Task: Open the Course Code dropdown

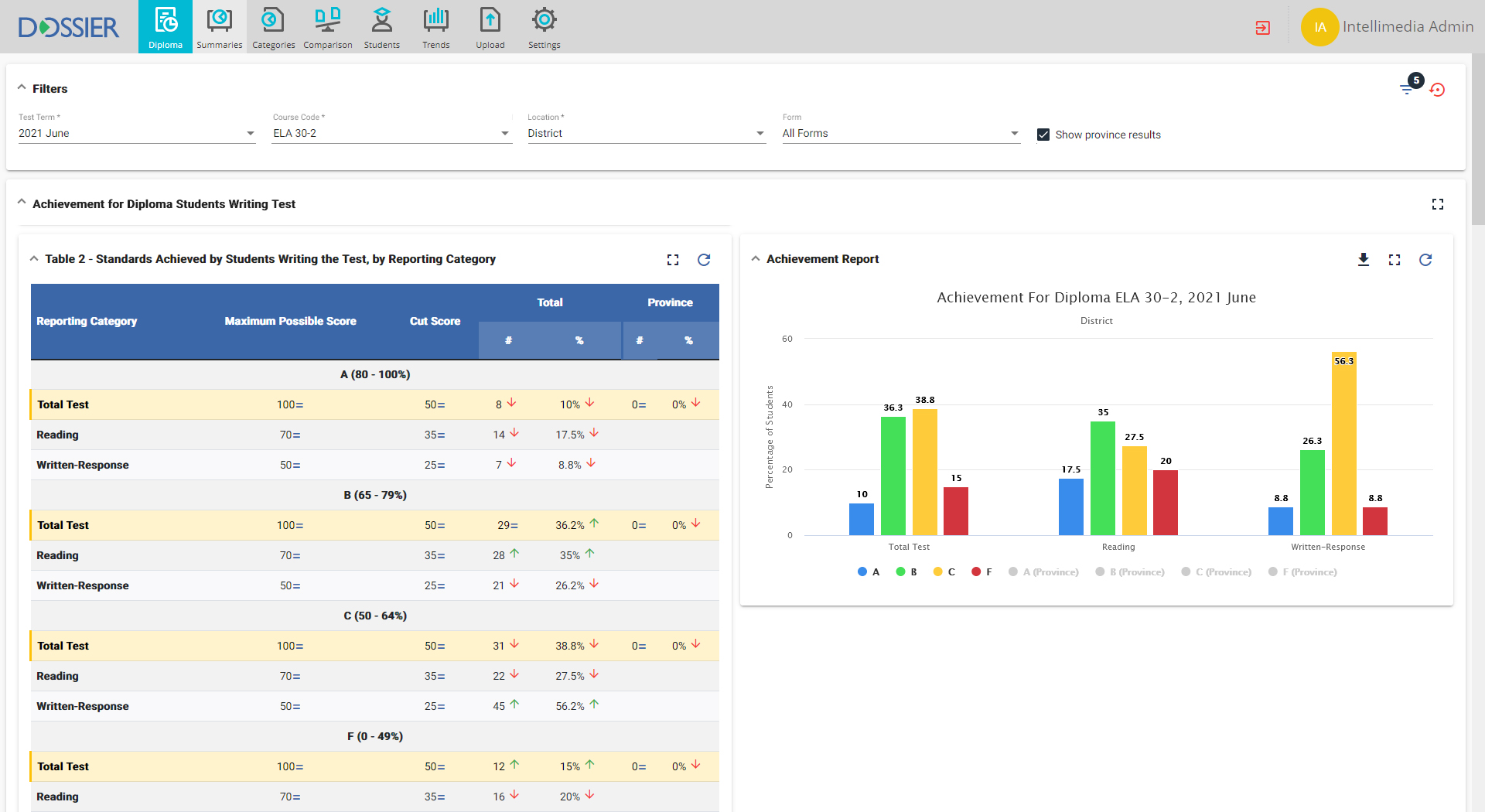Action: coord(391,134)
